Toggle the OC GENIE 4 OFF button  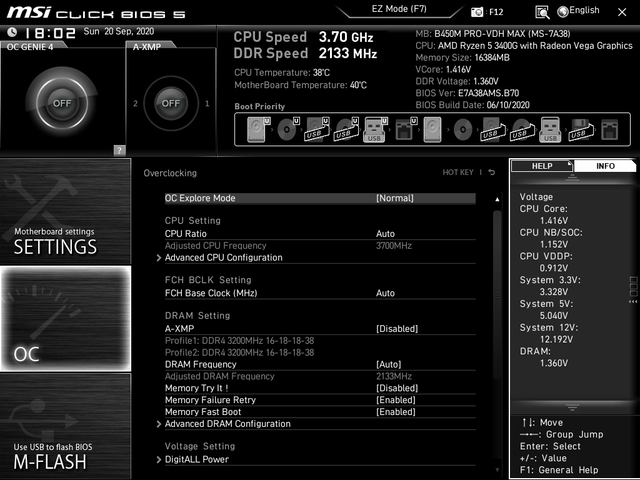point(62,103)
